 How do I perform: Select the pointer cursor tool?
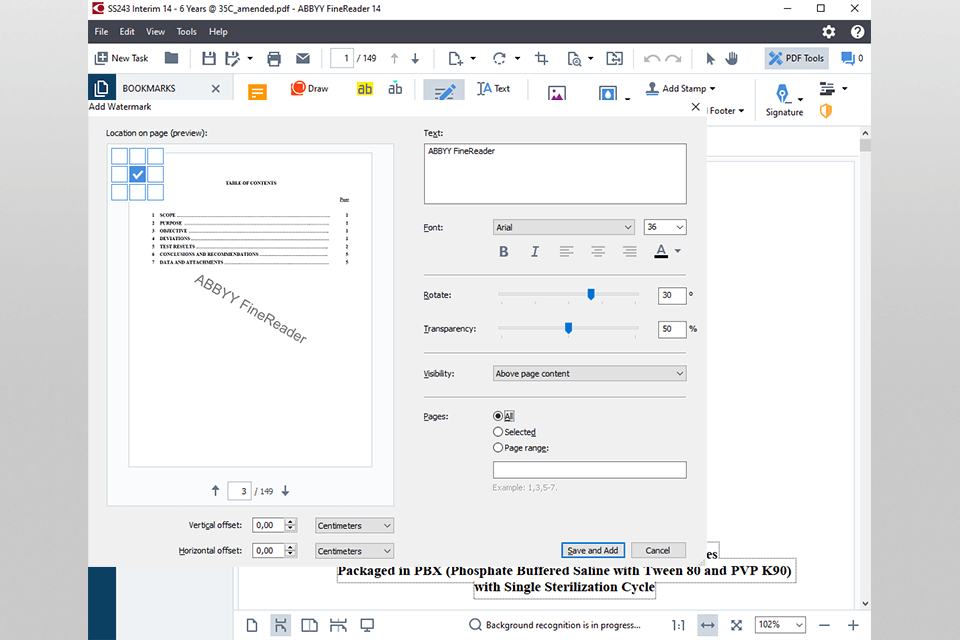coord(710,58)
